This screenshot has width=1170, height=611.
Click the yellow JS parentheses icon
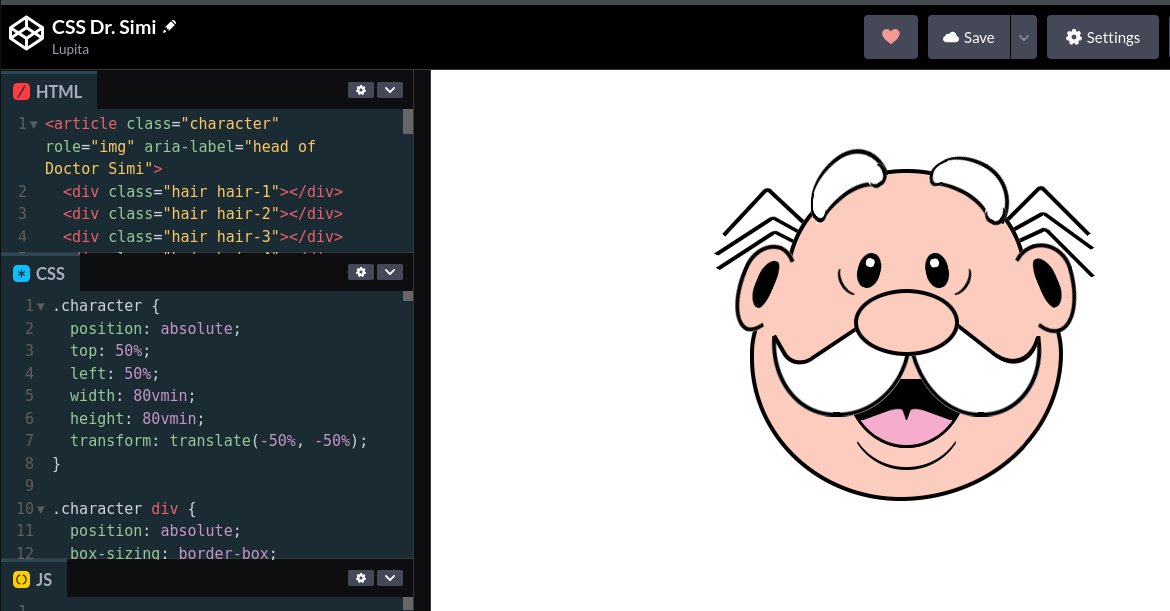pos(22,580)
